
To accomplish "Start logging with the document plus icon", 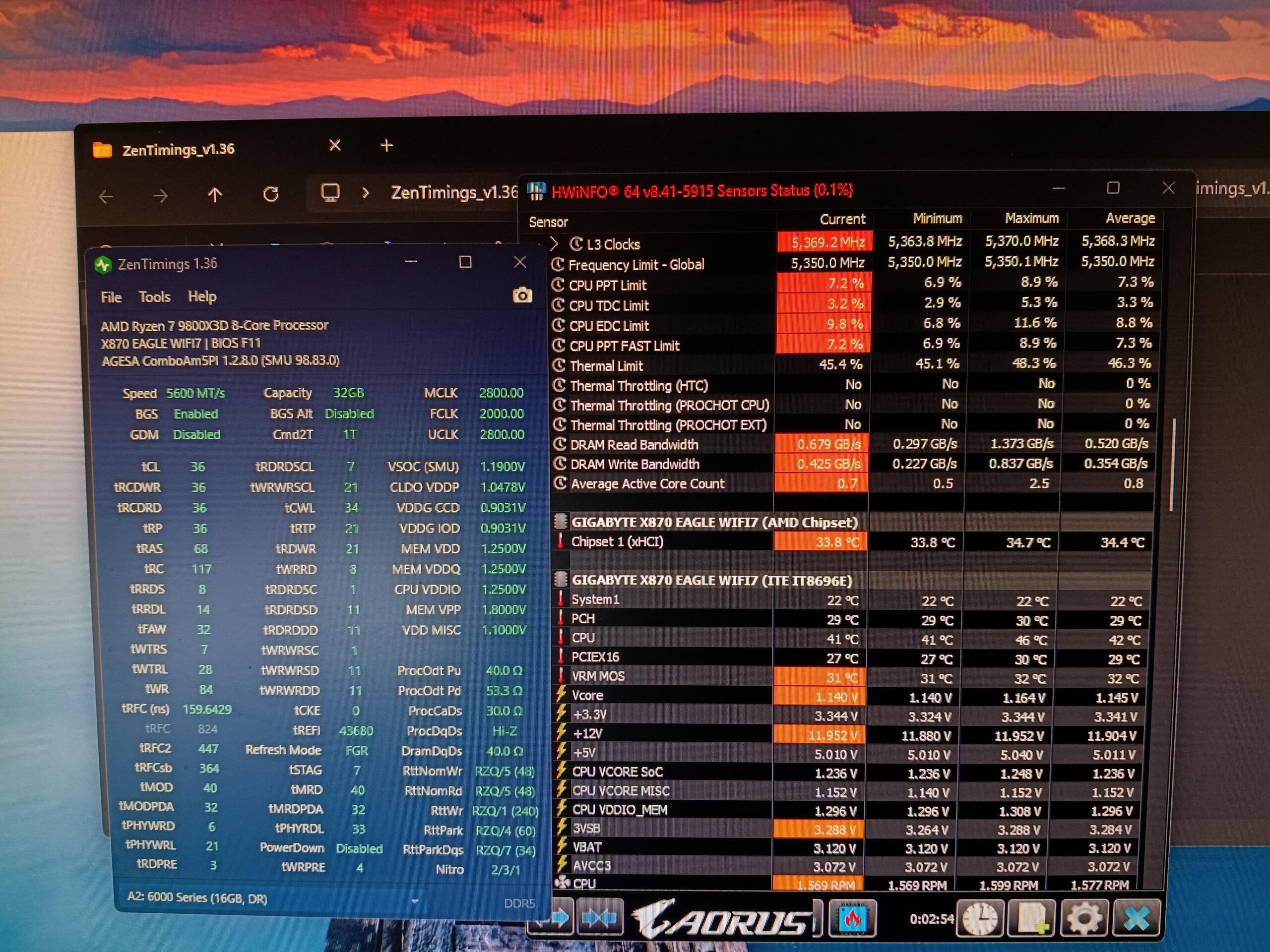I will tap(1033, 918).
